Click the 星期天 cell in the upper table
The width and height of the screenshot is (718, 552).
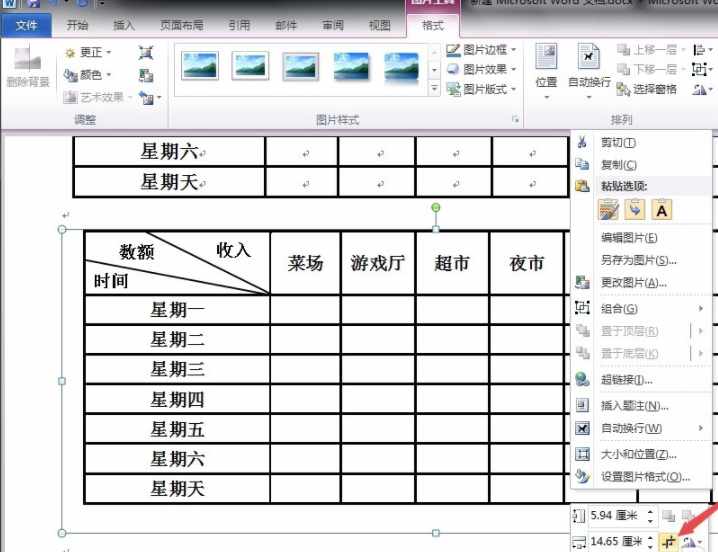[x=169, y=182]
